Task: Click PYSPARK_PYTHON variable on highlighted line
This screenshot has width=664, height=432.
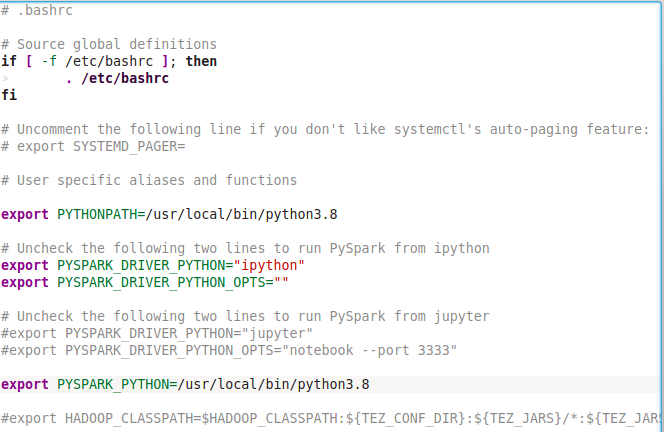Action: (x=113, y=384)
